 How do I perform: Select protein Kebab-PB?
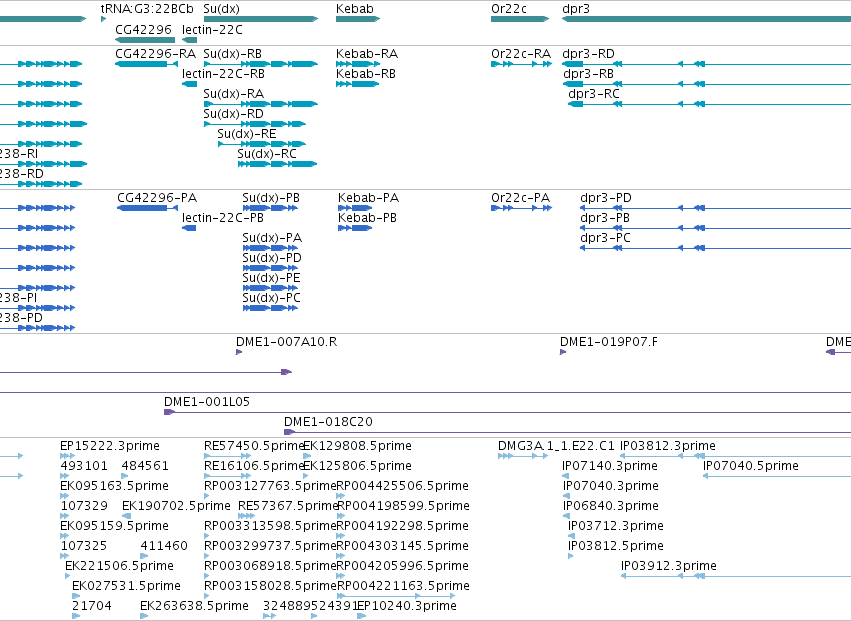click(367, 218)
